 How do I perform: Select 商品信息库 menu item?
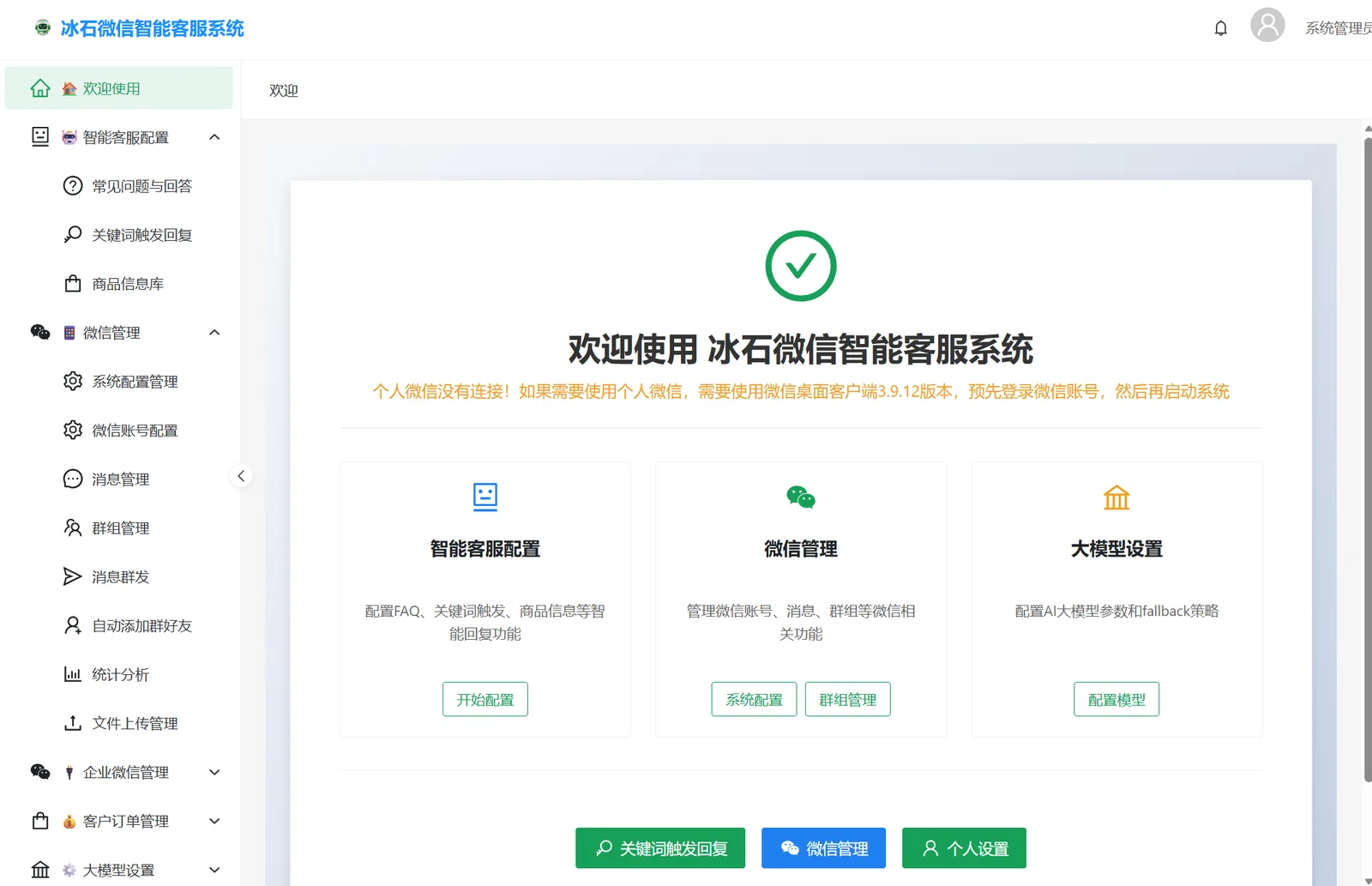pyautogui.click(x=119, y=284)
